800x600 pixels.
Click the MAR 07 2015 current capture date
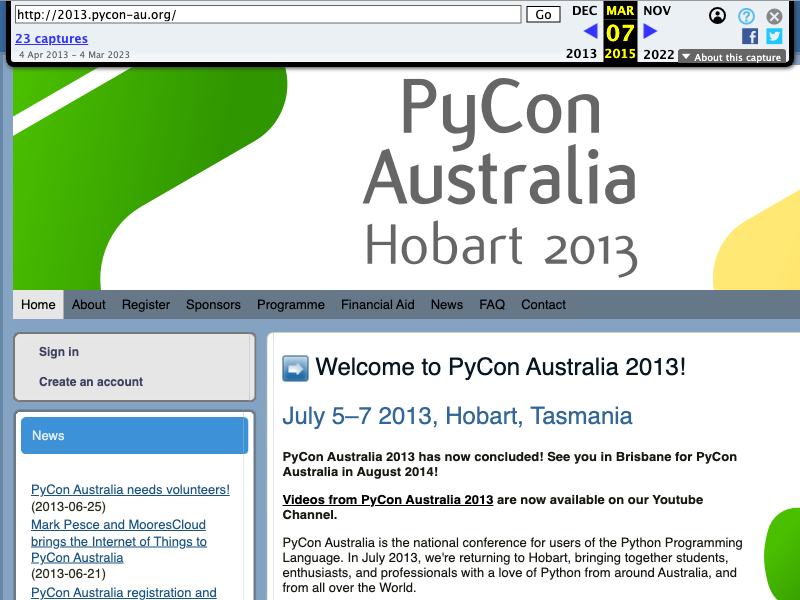[x=620, y=32]
